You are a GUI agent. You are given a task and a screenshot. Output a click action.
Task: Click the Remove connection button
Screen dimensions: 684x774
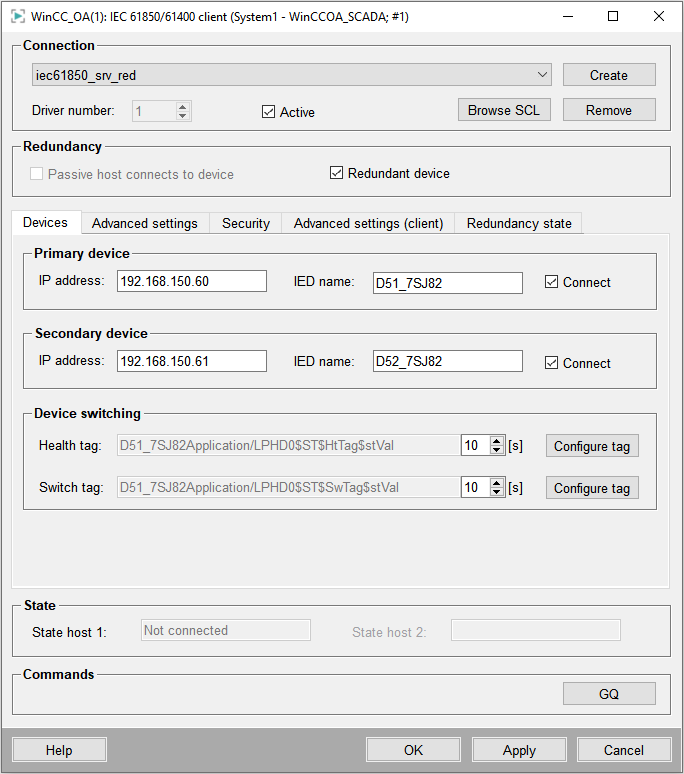(609, 110)
